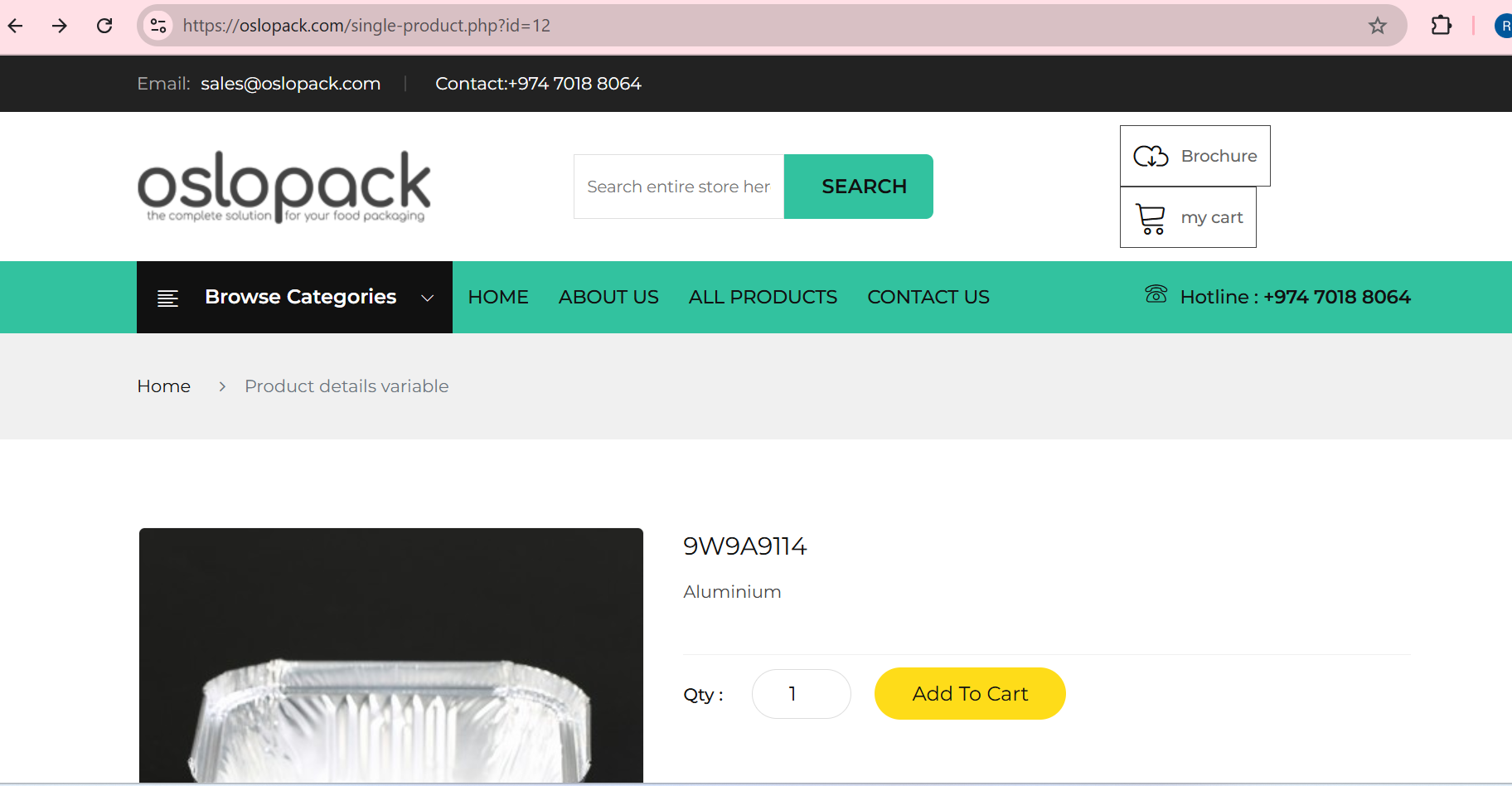This screenshot has width=1512, height=786.
Task: Follow the Home breadcrumb link
Action: point(163,386)
